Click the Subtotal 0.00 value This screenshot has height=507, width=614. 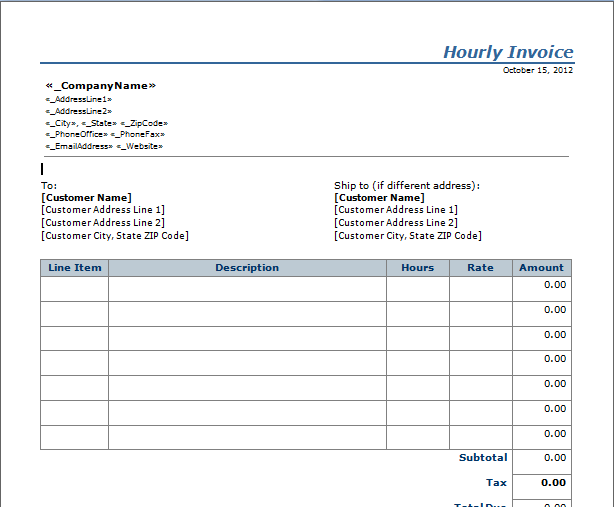(542, 462)
